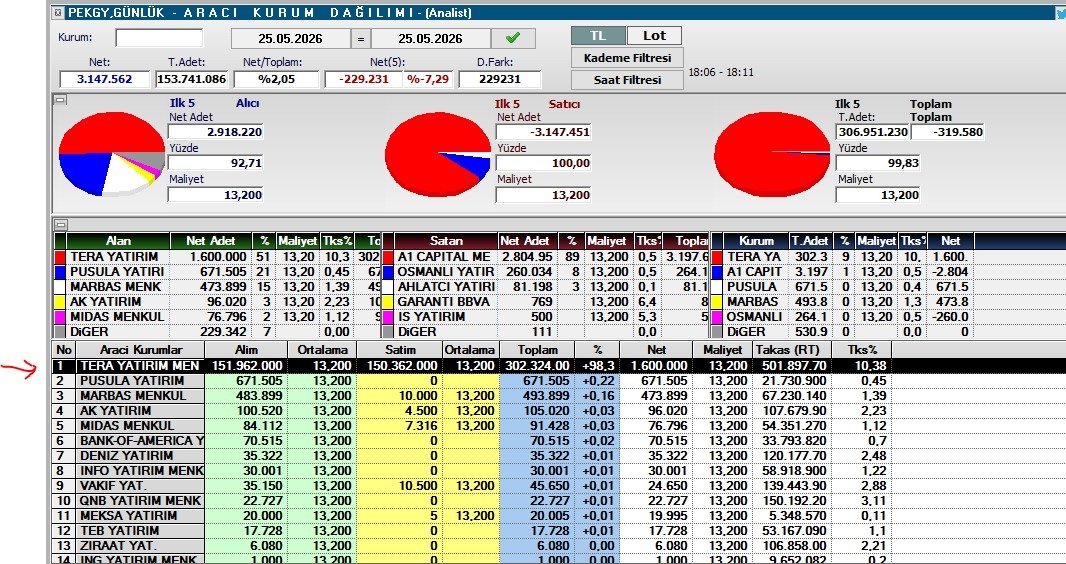Click the Alan column header
This screenshot has height=564, width=1066.
pos(118,241)
